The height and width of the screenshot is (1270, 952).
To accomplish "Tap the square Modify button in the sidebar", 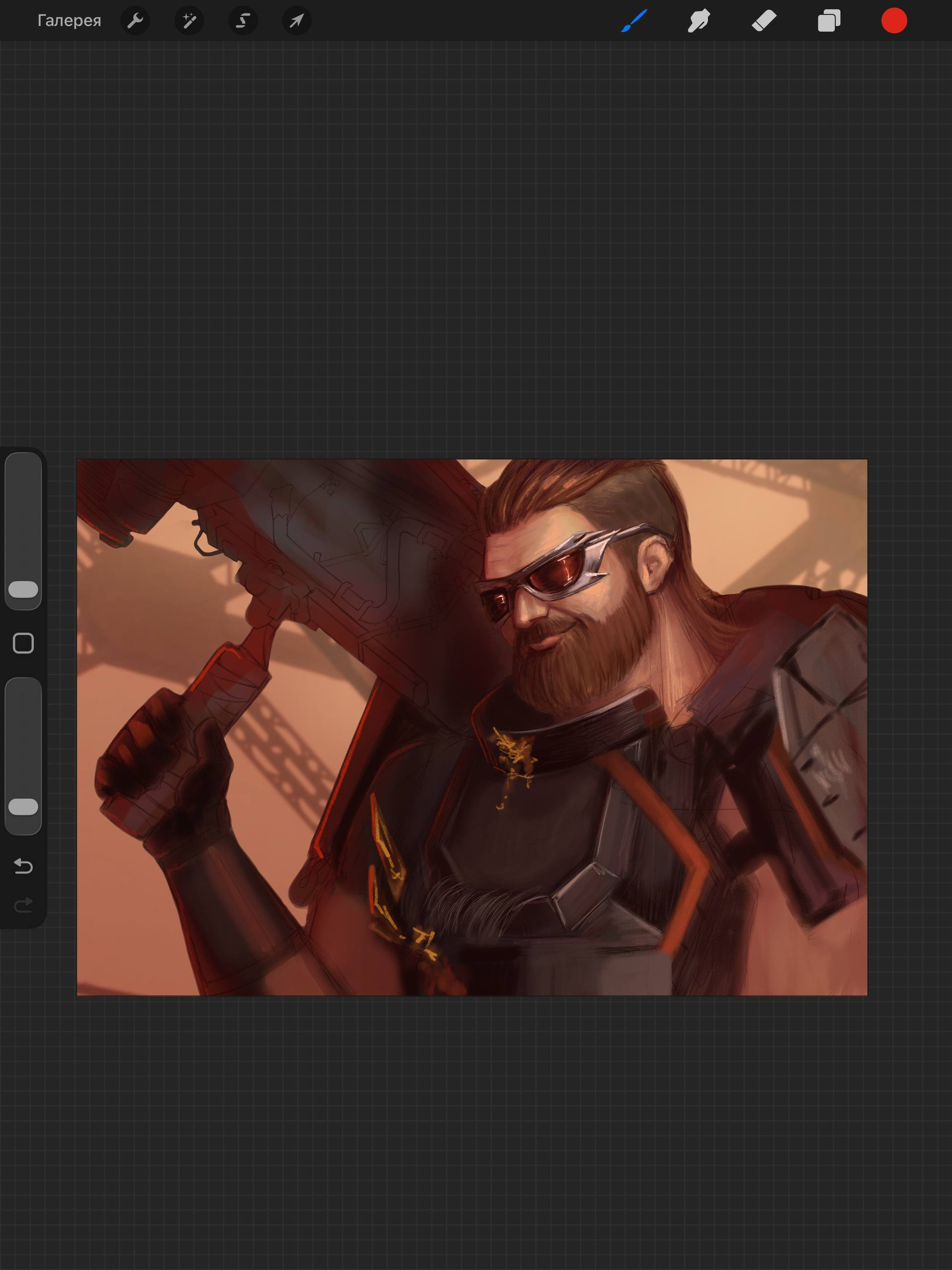I will click(x=23, y=643).
